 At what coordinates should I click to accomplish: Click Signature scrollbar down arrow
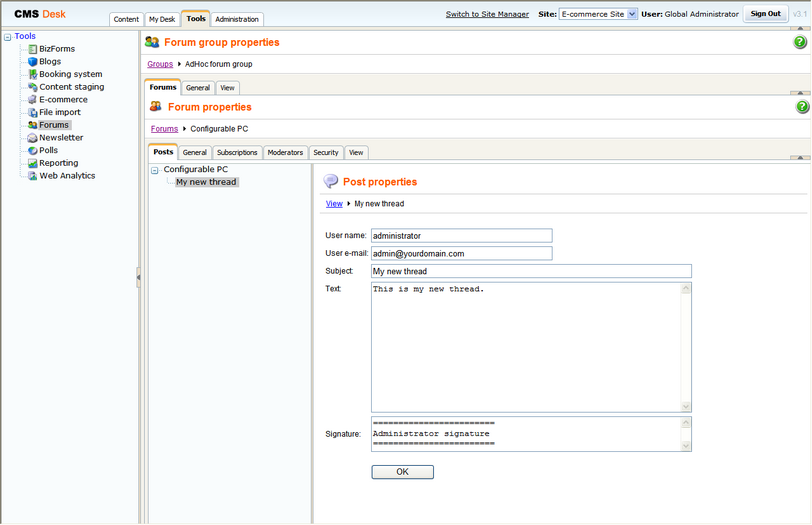[x=686, y=446]
